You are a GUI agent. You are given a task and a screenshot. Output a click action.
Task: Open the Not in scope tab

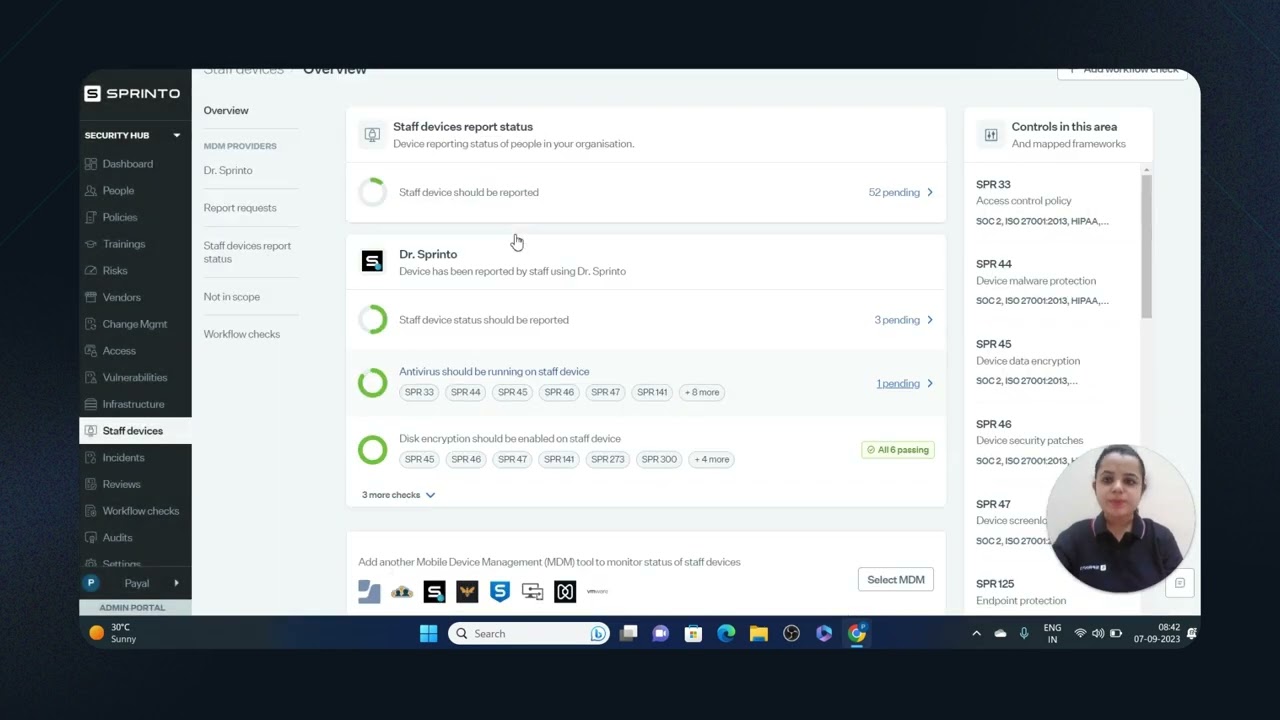tap(232, 297)
